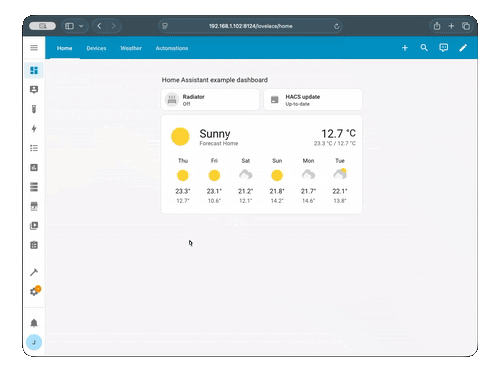Click the Sun high of 21.8°
The height and width of the screenshot is (386, 500).
point(277,191)
